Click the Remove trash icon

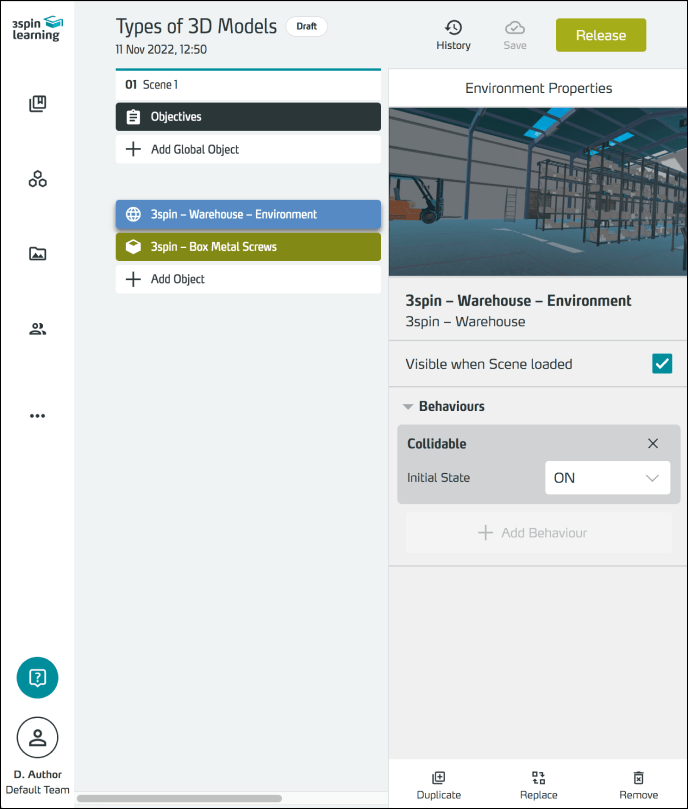(x=638, y=778)
